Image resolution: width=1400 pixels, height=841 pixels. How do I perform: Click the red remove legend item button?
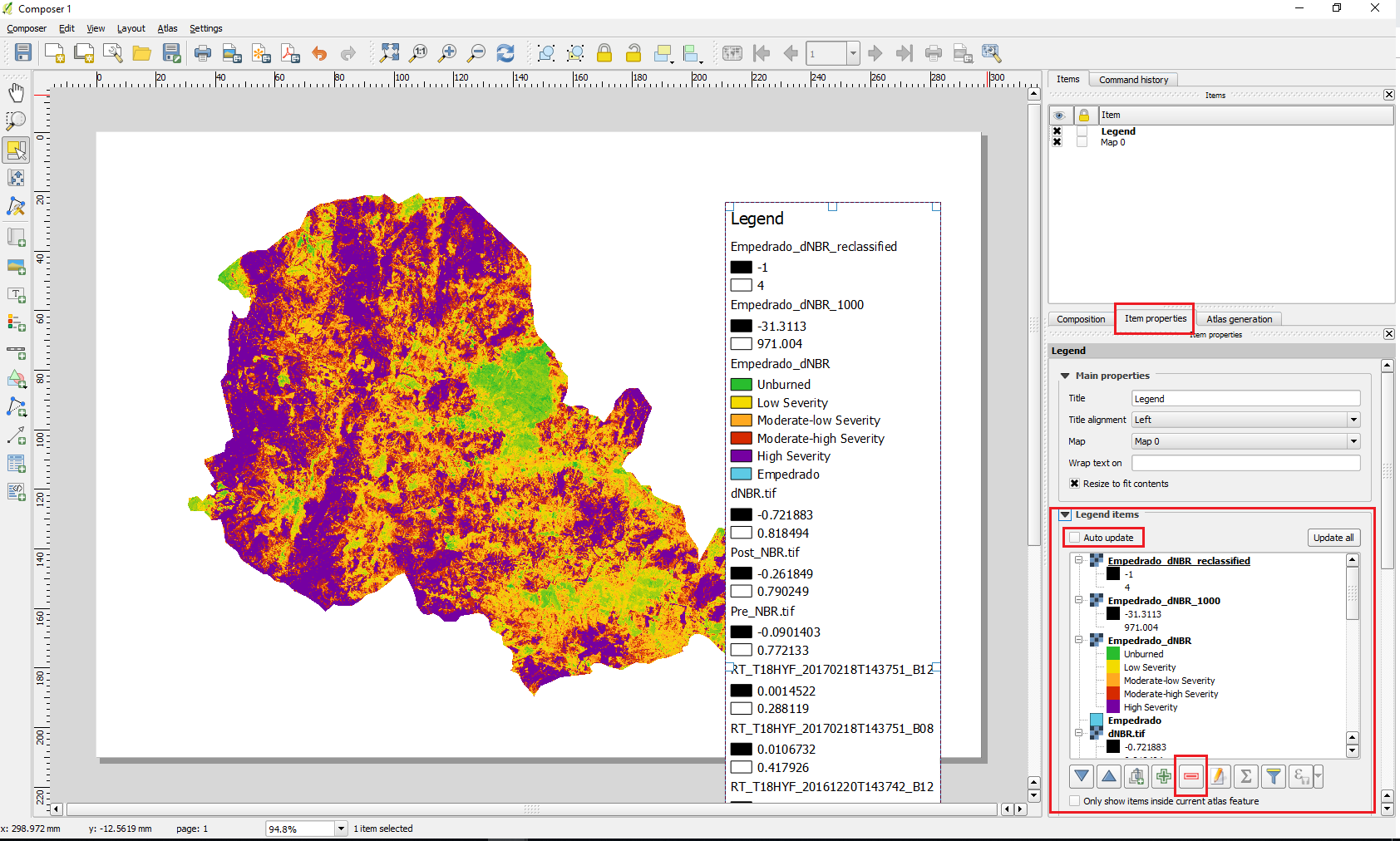click(1190, 776)
